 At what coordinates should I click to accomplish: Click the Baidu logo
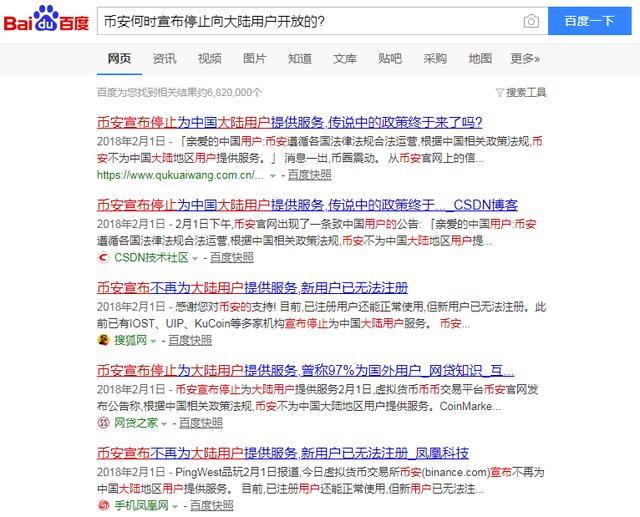click(46, 19)
